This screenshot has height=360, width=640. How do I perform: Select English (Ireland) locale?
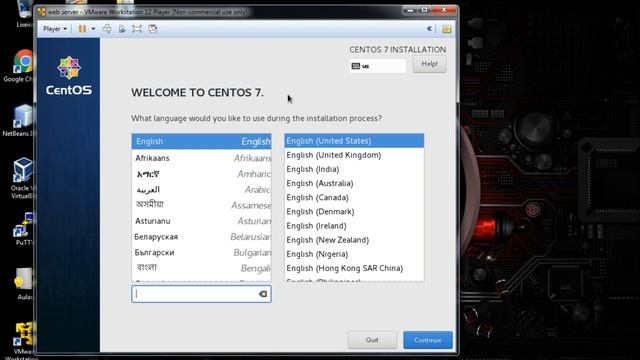tap(354, 226)
